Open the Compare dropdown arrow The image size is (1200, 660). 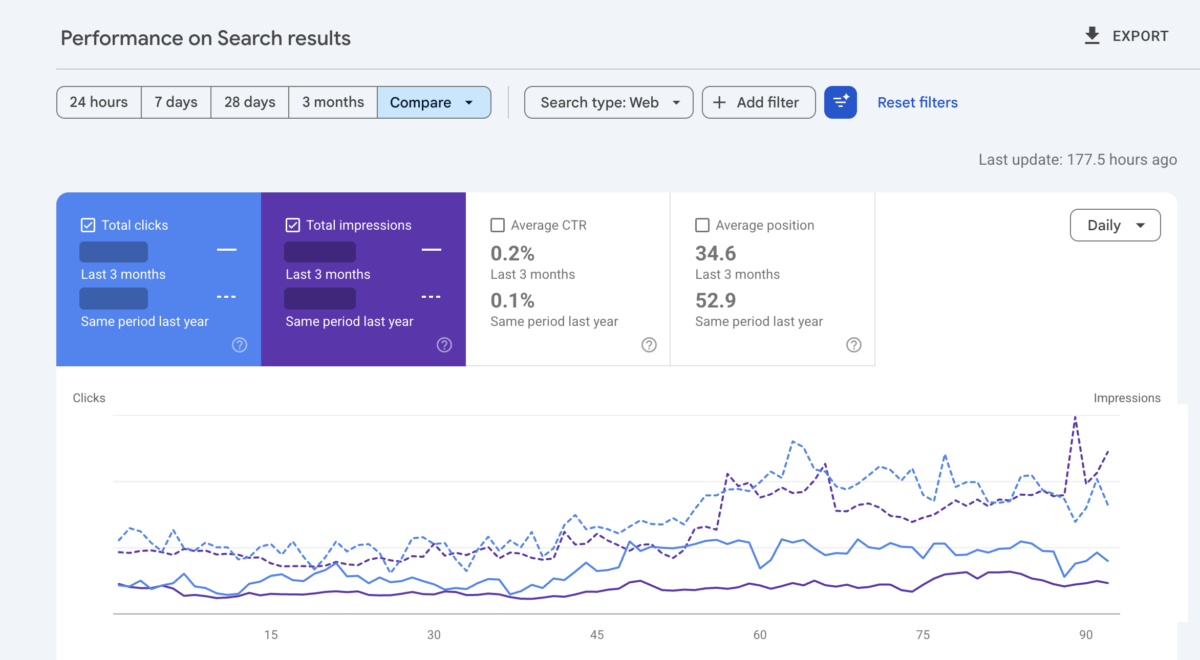(x=469, y=103)
